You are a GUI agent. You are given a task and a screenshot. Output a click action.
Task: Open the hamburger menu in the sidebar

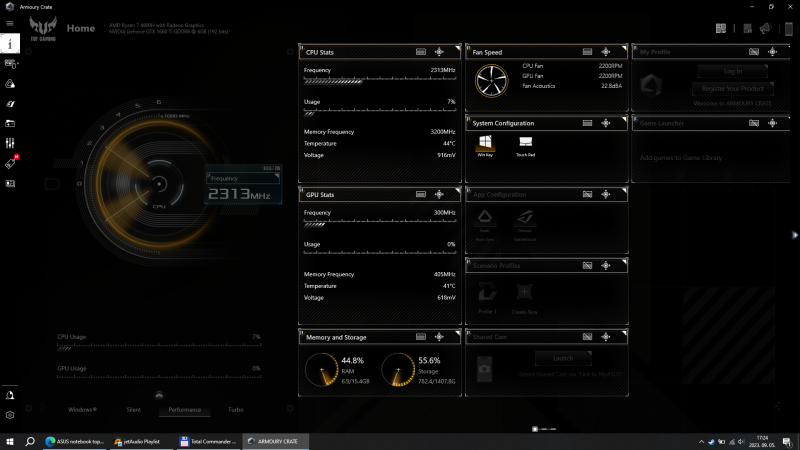click(x=10, y=23)
